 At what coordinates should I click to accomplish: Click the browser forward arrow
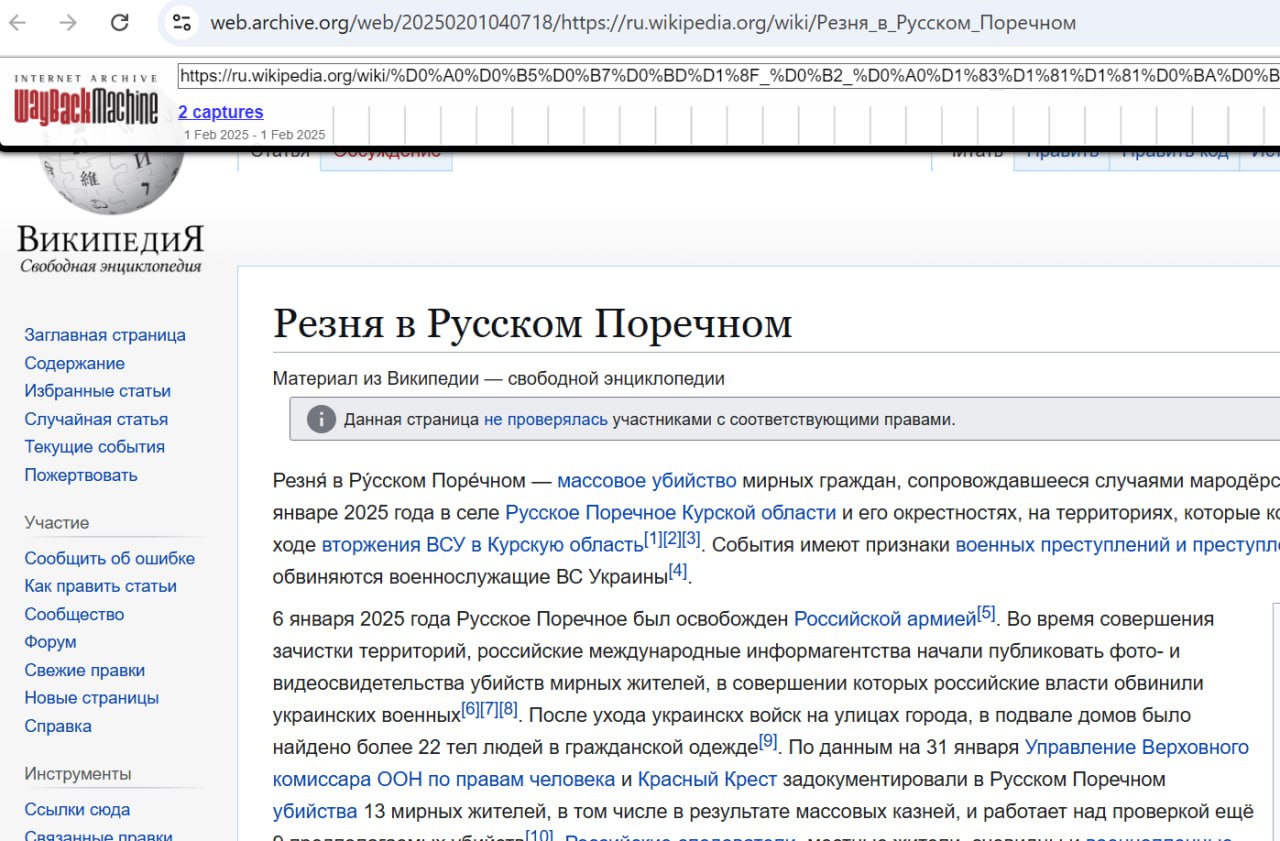coord(67,23)
